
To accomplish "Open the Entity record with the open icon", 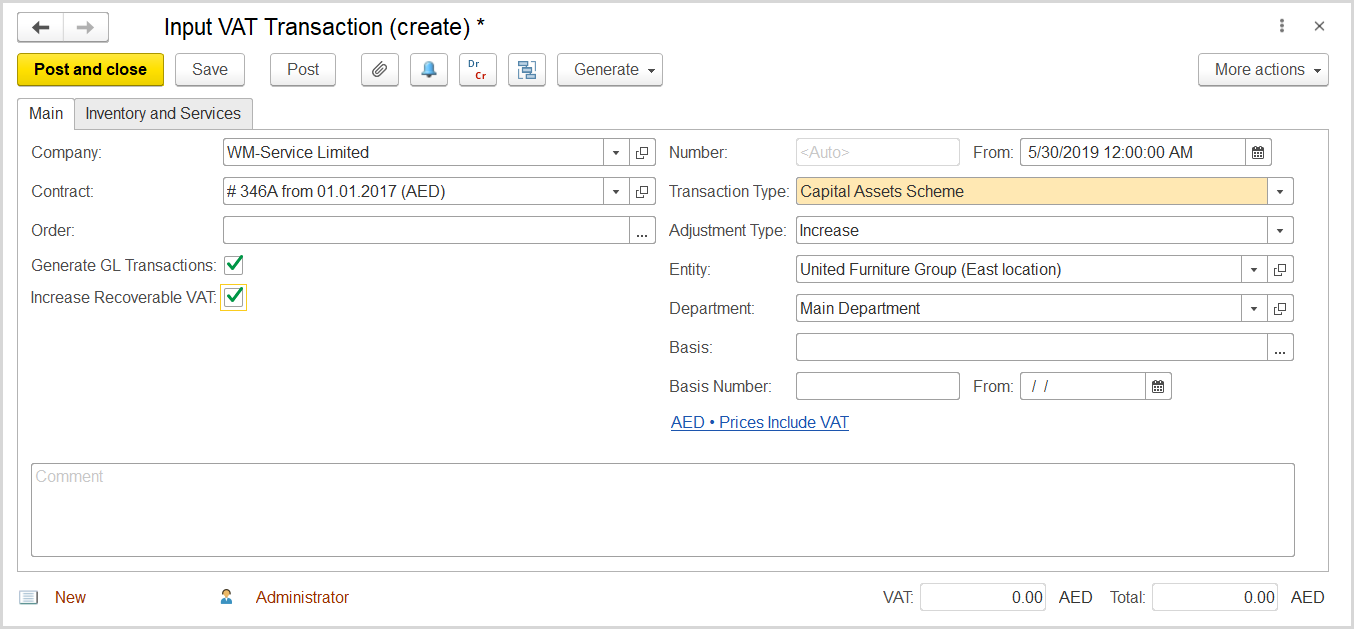I will (1281, 270).
